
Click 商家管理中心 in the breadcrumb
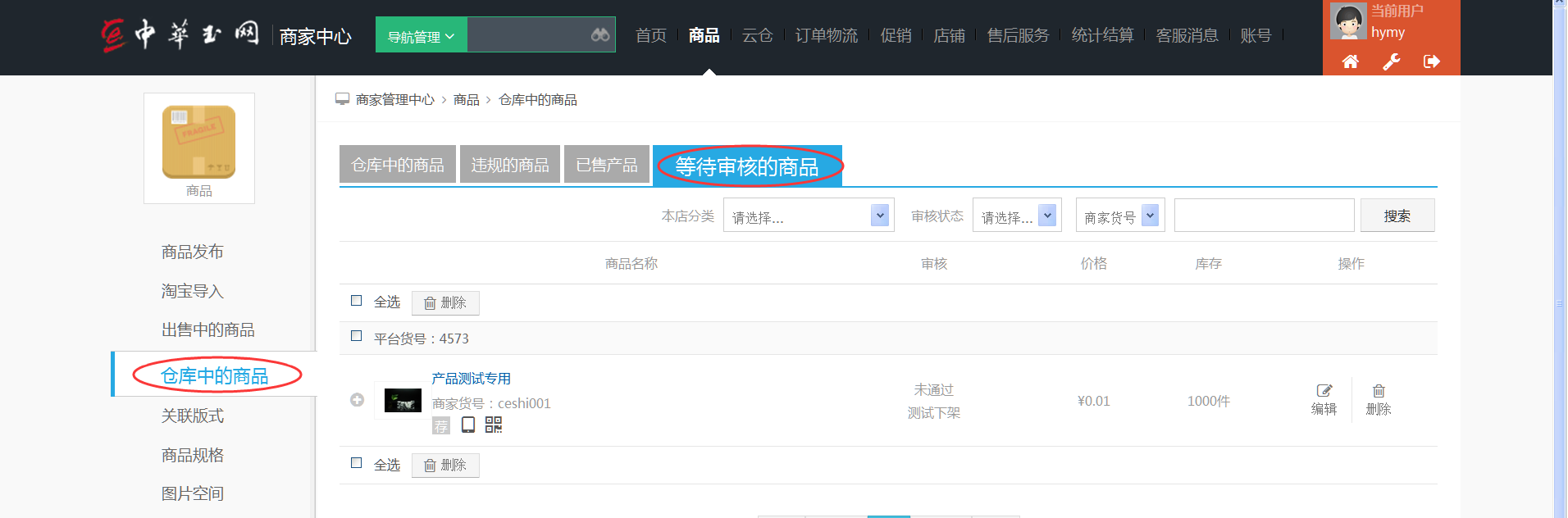point(395,99)
